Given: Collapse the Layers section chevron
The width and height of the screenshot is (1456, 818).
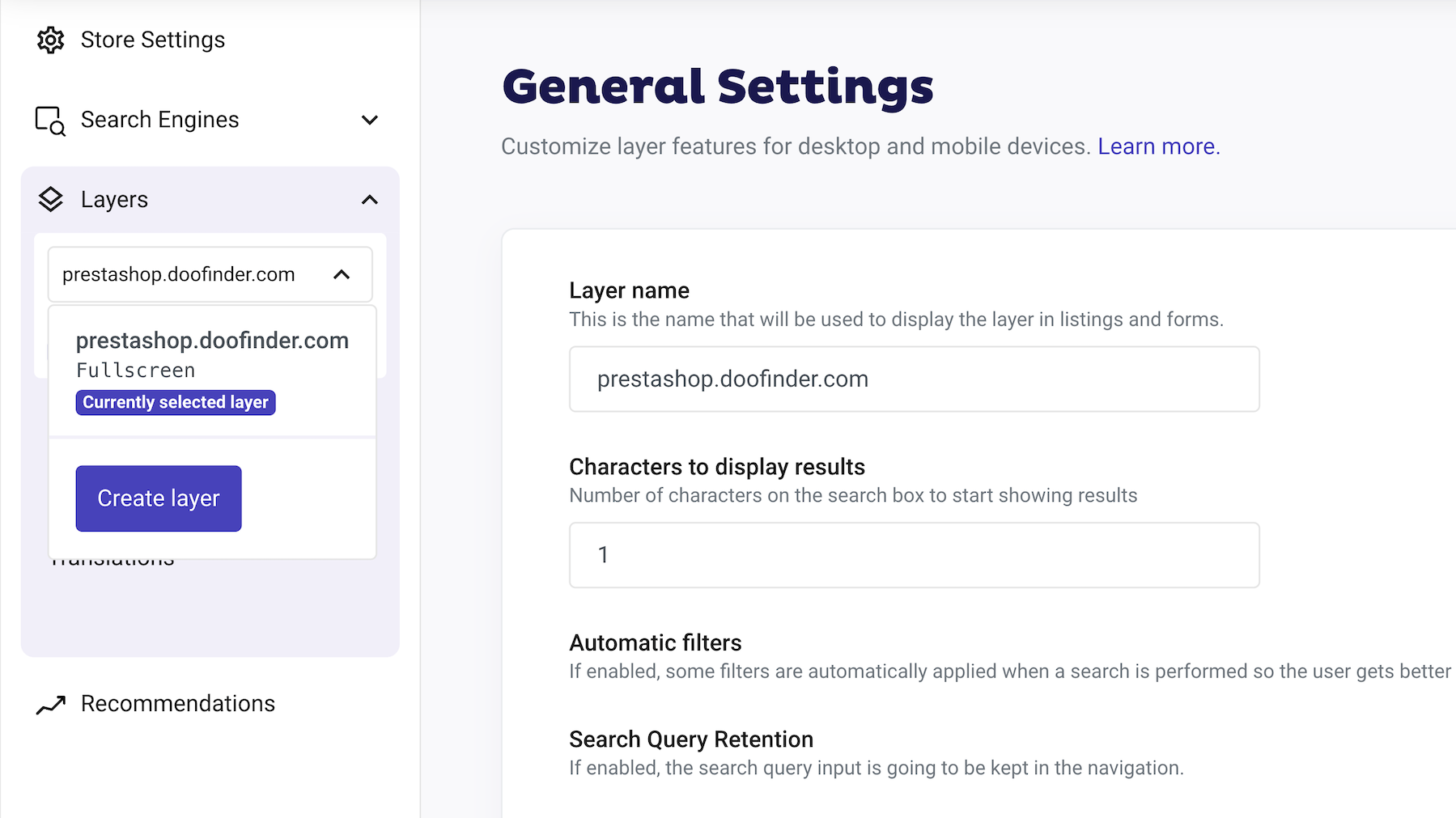Looking at the screenshot, I should 370,200.
